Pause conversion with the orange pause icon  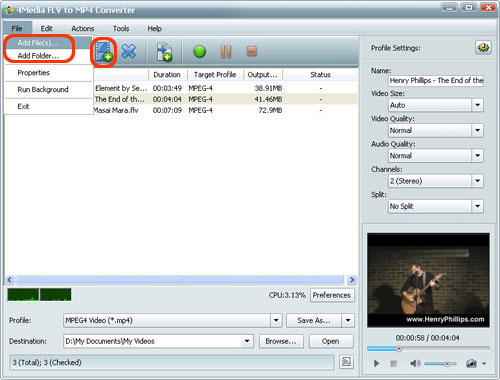(226, 52)
